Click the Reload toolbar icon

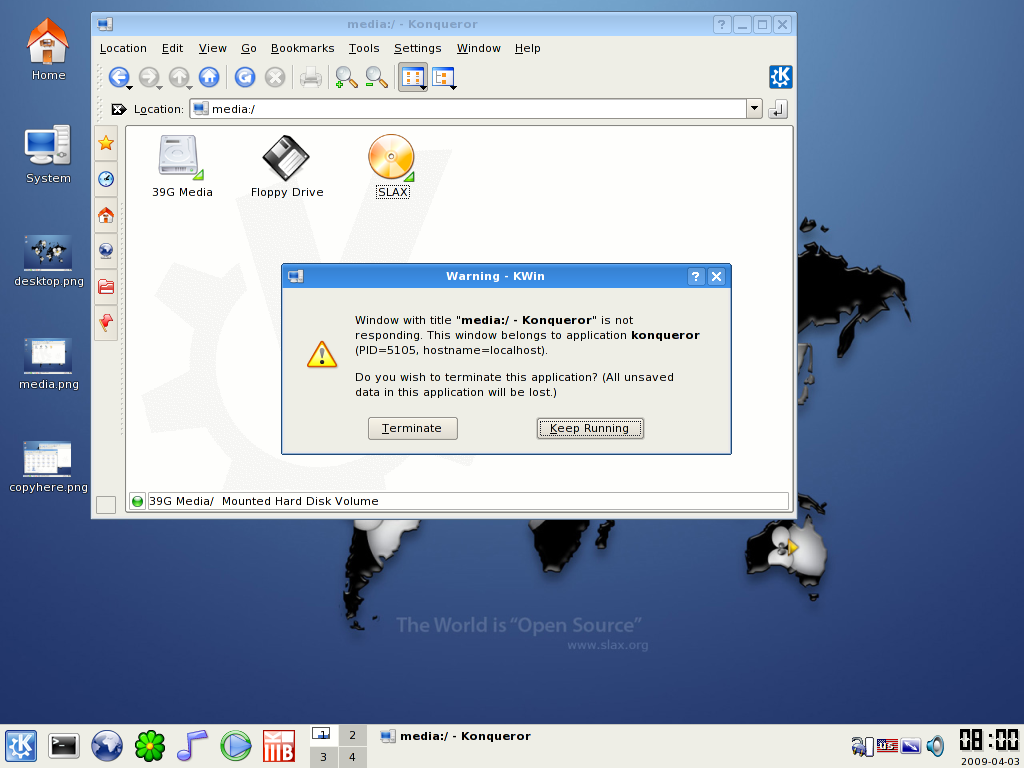[245, 77]
